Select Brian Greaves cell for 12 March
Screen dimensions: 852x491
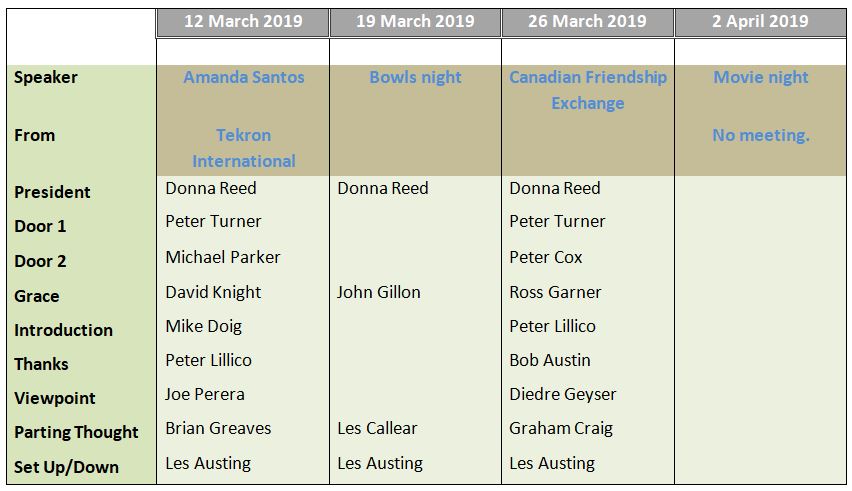click(218, 428)
